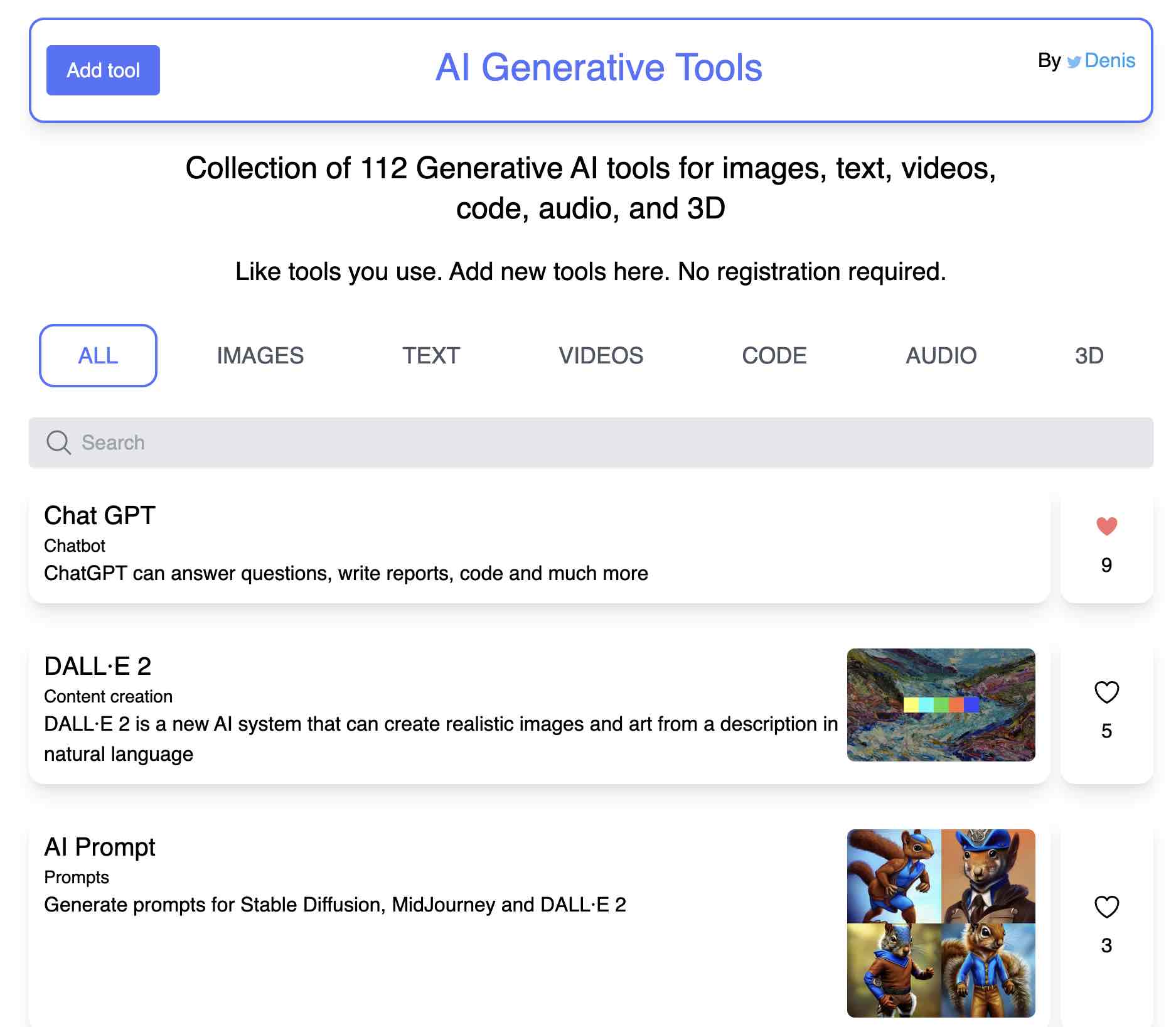
Task: Click DALL·E 2's 'realistic images and art' description
Action: [441, 739]
